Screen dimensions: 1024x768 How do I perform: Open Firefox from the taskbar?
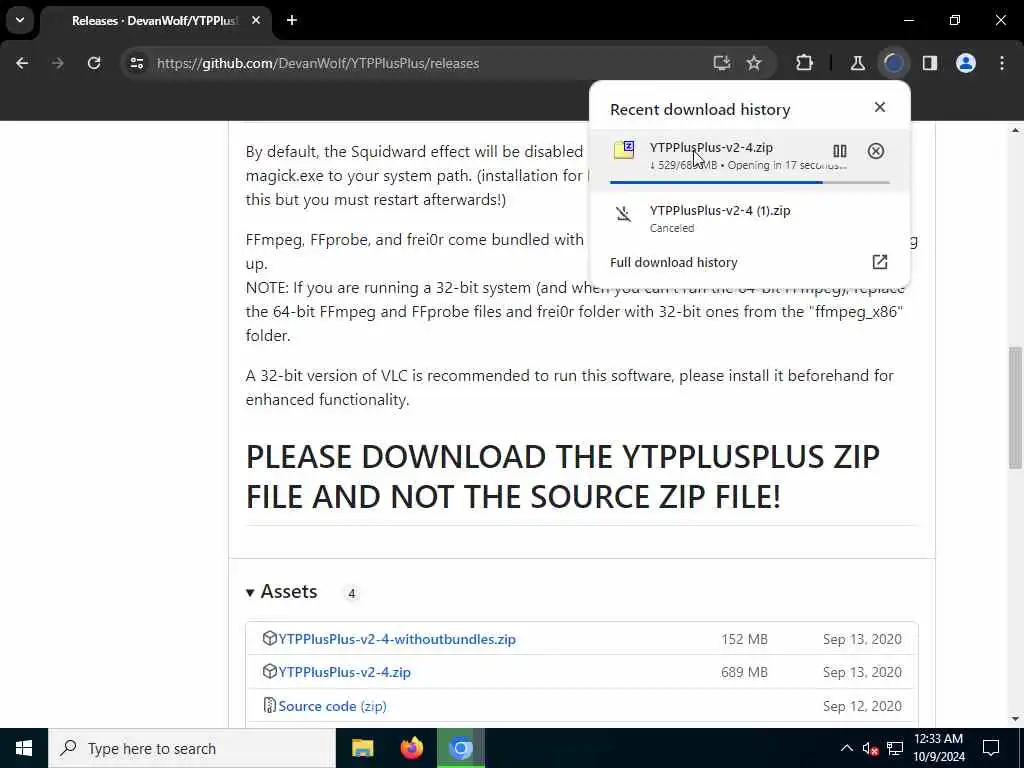point(411,748)
